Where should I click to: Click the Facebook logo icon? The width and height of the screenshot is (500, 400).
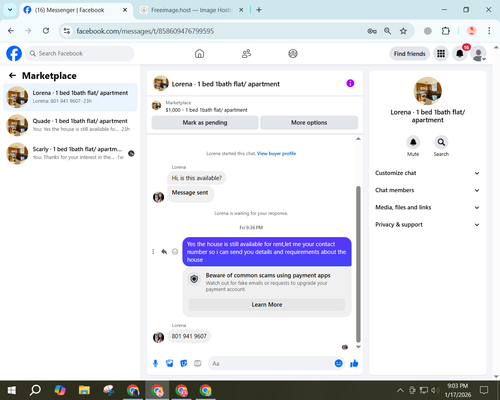pos(14,53)
